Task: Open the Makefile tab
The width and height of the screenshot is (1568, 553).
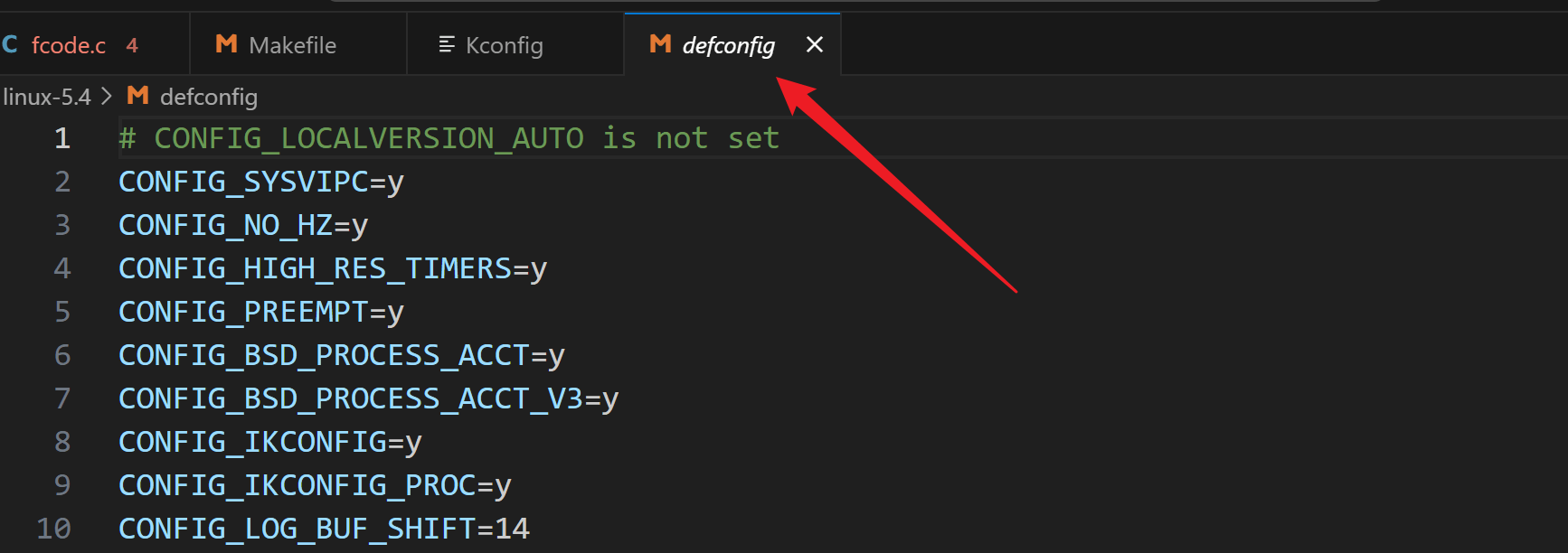Action: (292, 45)
